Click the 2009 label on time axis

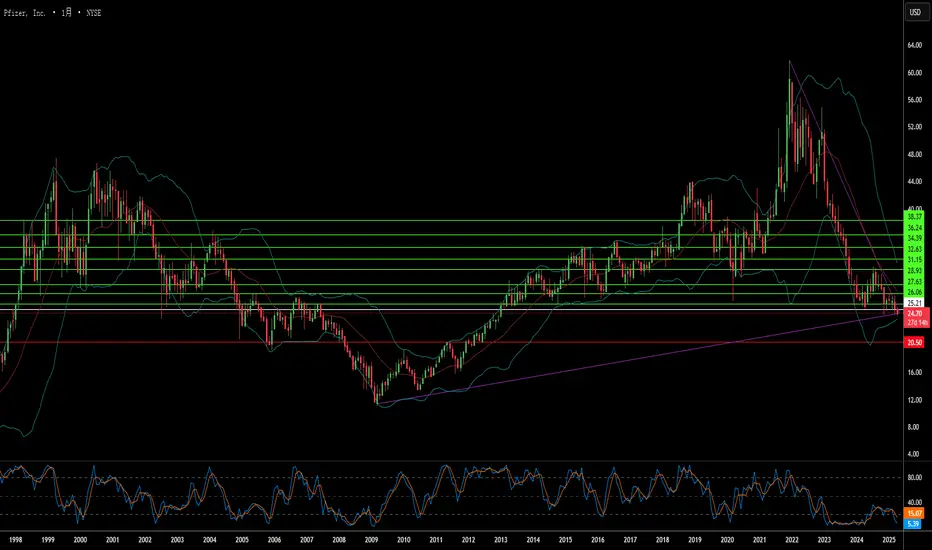(x=371, y=539)
